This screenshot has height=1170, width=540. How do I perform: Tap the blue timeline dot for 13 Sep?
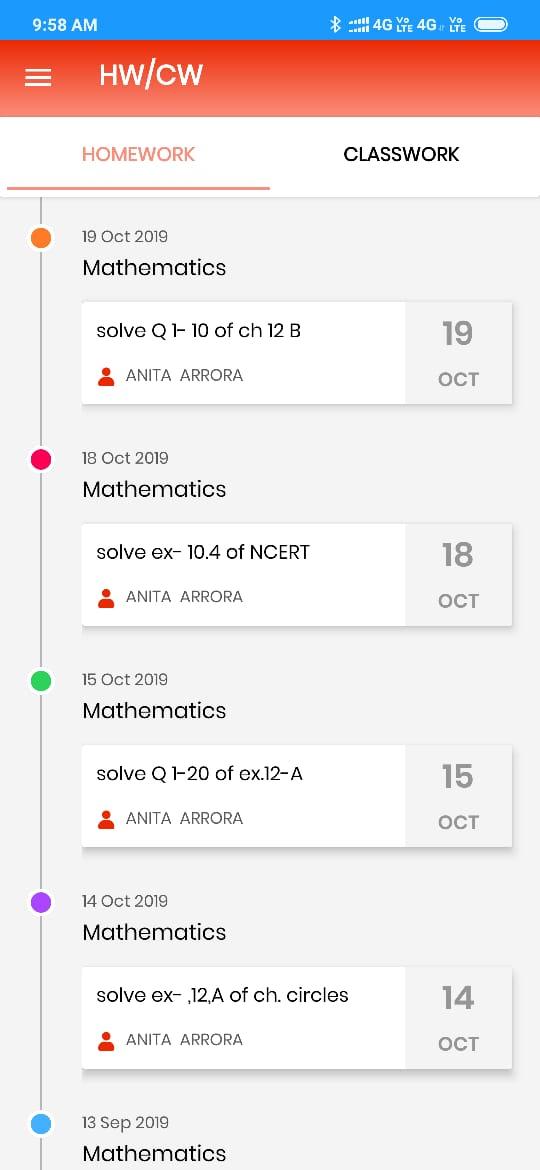pyautogui.click(x=41, y=1124)
